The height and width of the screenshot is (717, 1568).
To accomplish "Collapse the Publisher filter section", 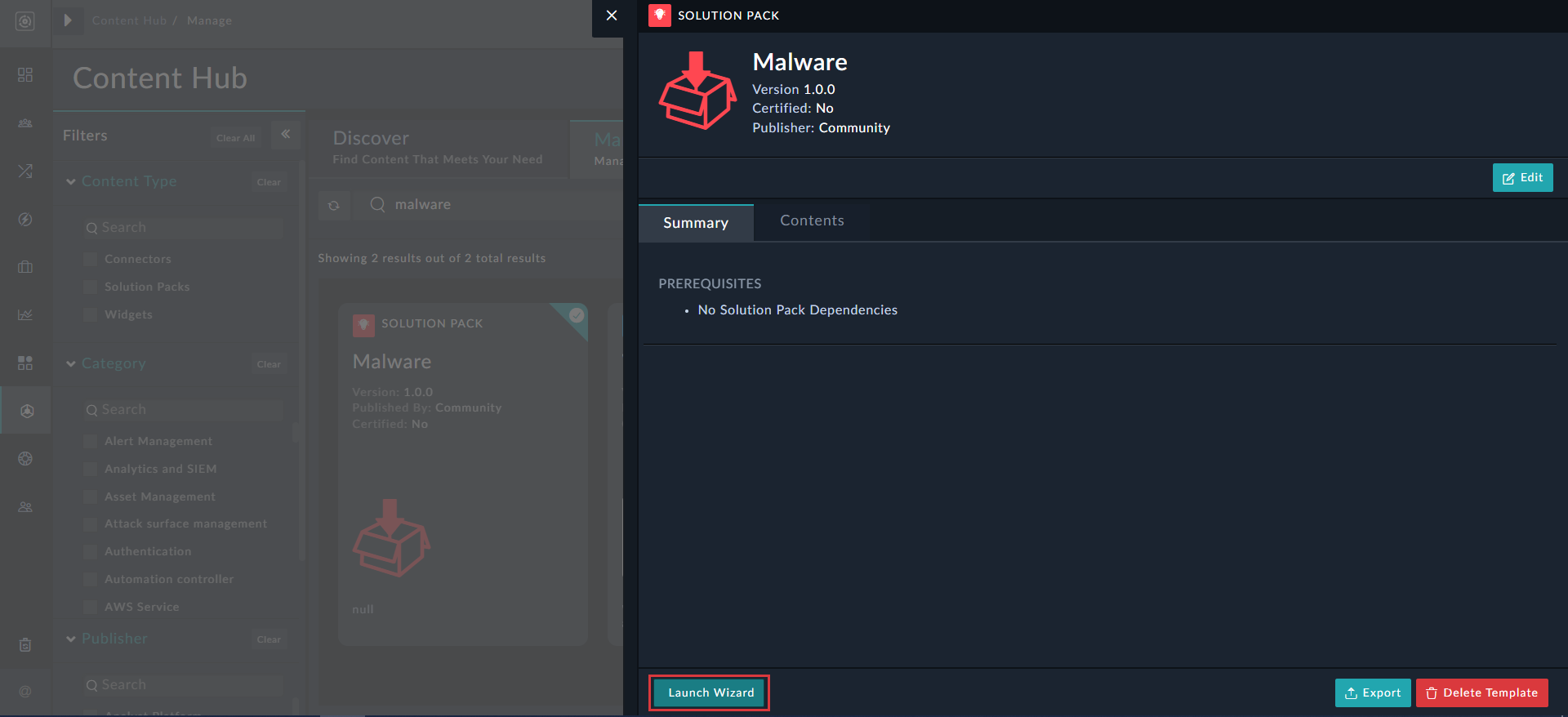I will point(71,639).
